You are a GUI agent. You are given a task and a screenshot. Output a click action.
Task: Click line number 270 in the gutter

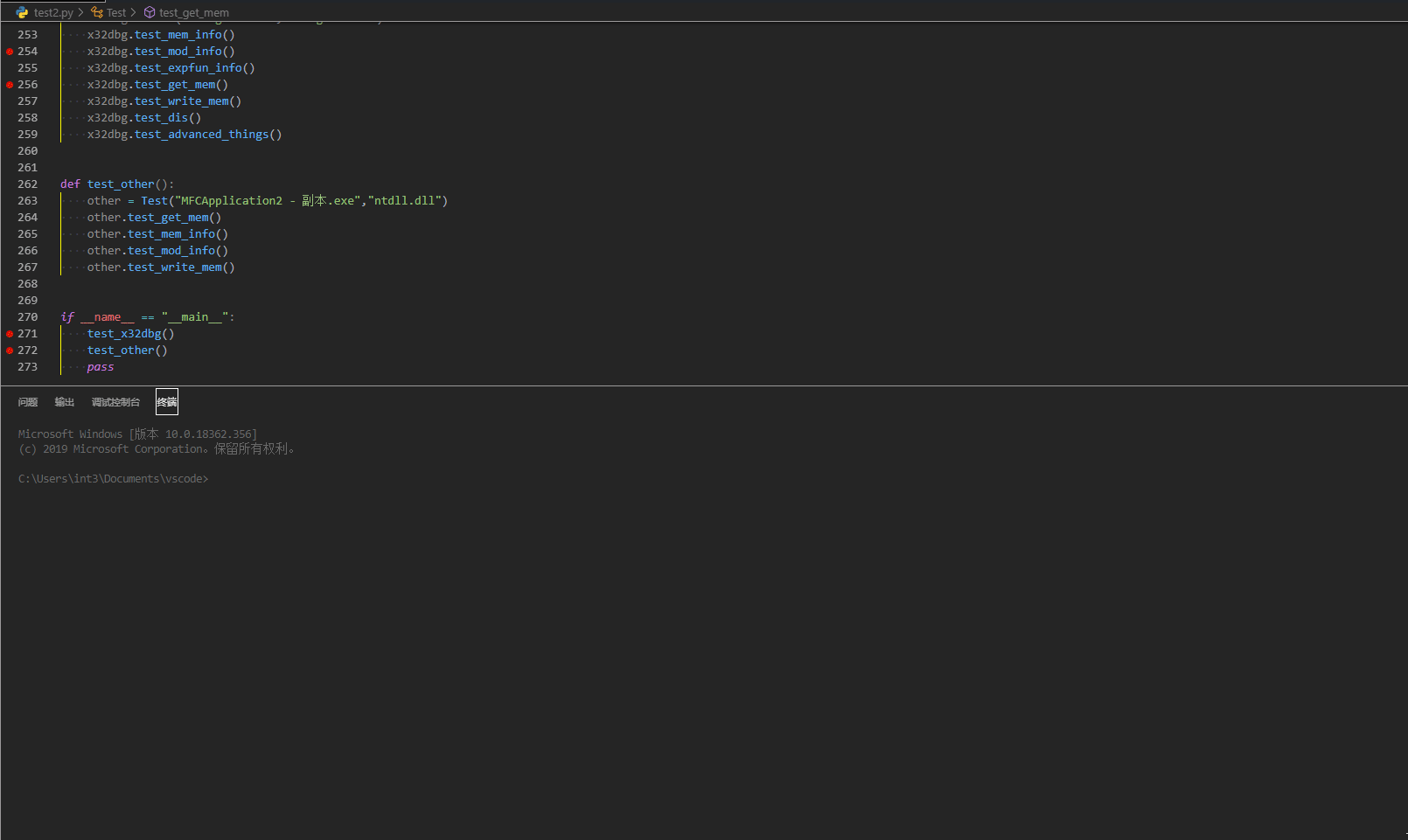[28, 317]
